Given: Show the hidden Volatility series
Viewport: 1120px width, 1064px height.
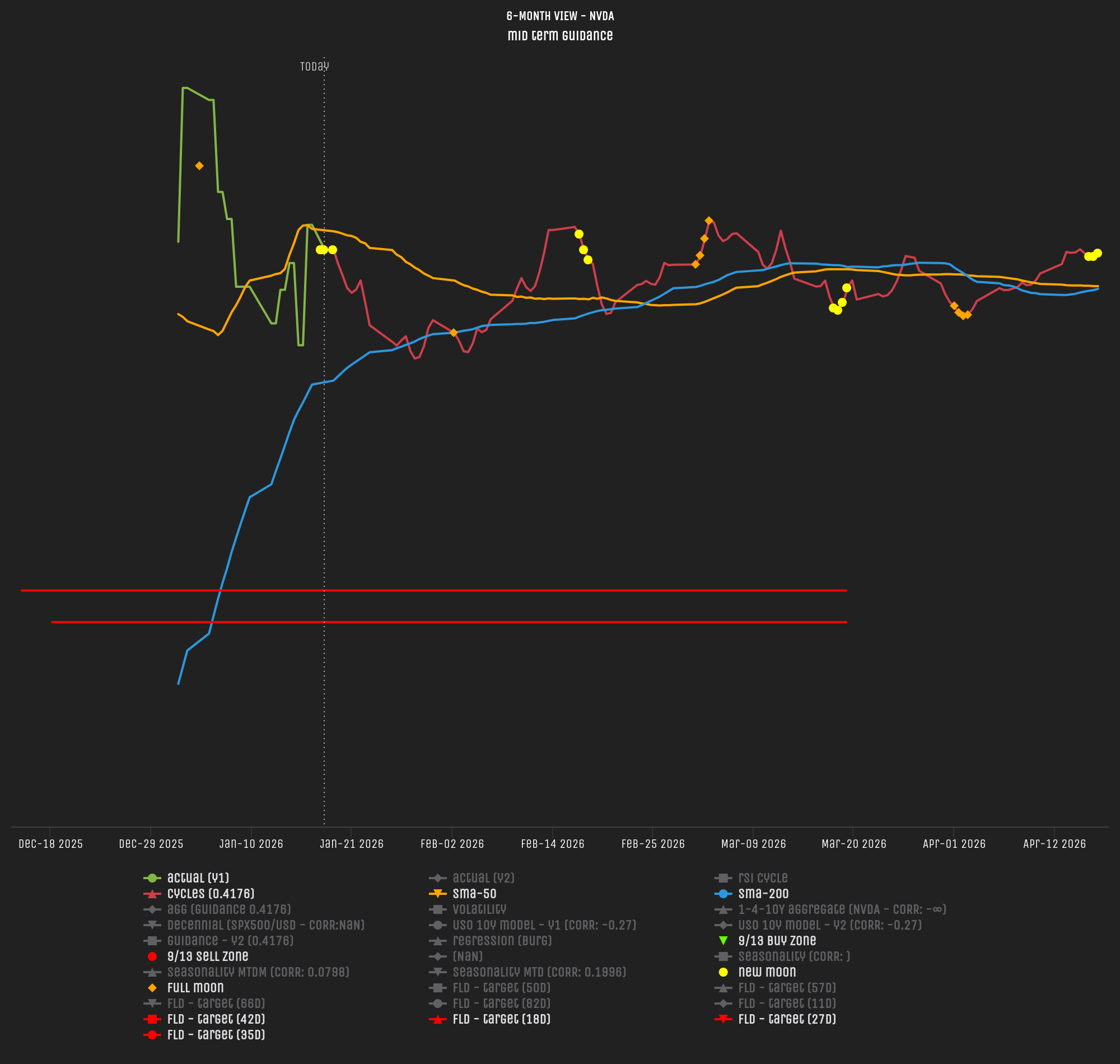Looking at the screenshot, I should tap(479, 910).
